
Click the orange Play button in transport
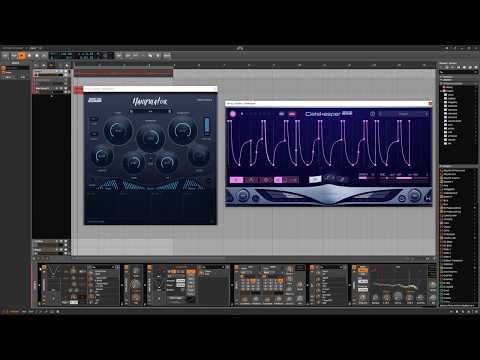tap(22, 56)
